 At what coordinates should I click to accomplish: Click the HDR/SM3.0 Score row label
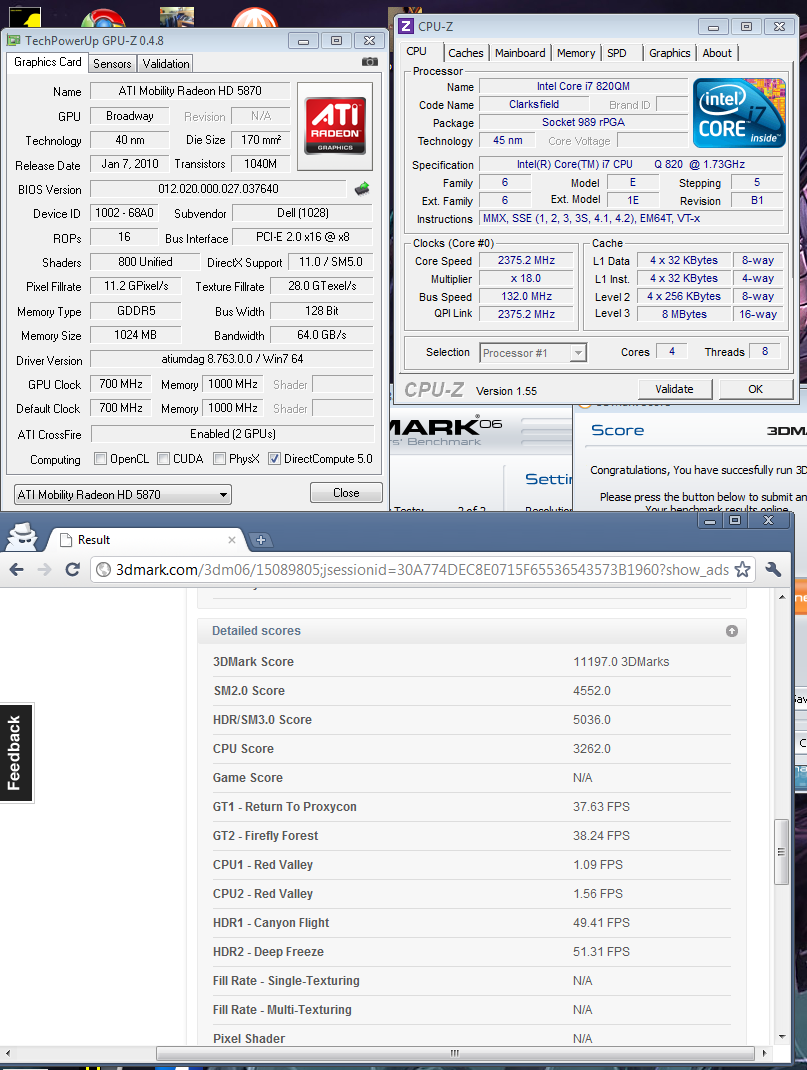pos(262,720)
